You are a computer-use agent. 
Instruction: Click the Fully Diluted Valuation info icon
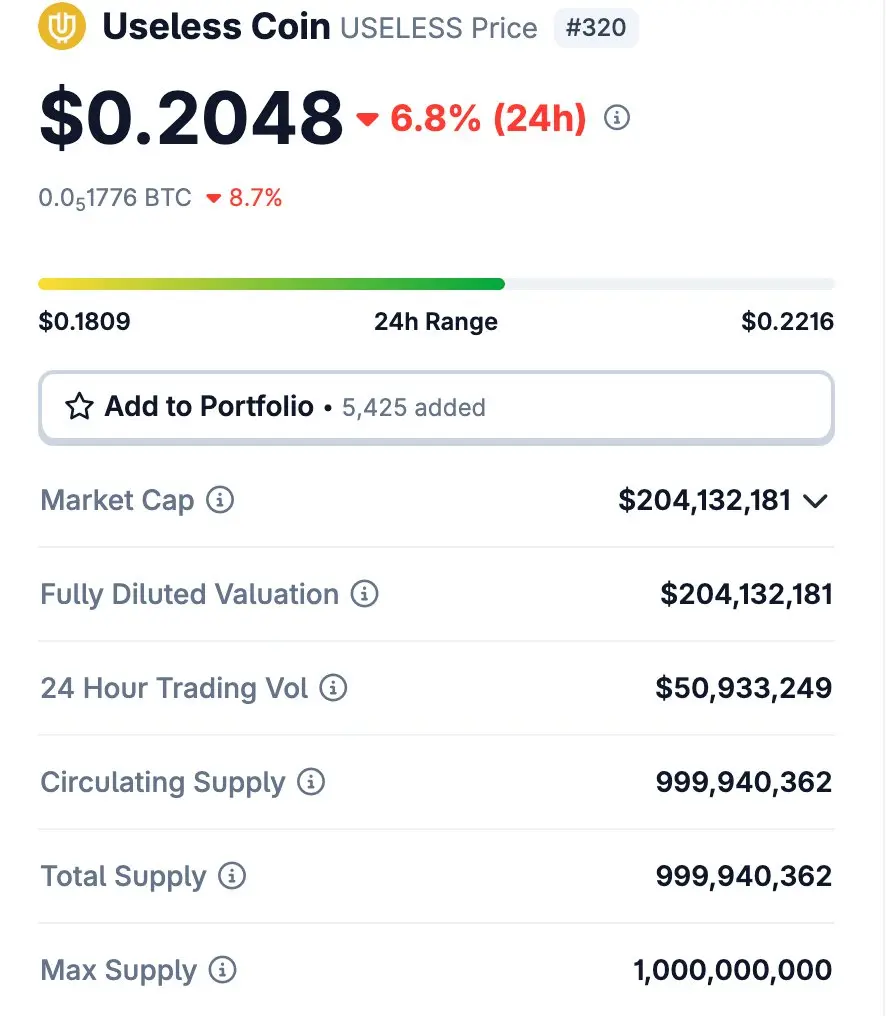pyautogui.click(x=364, y=594)
